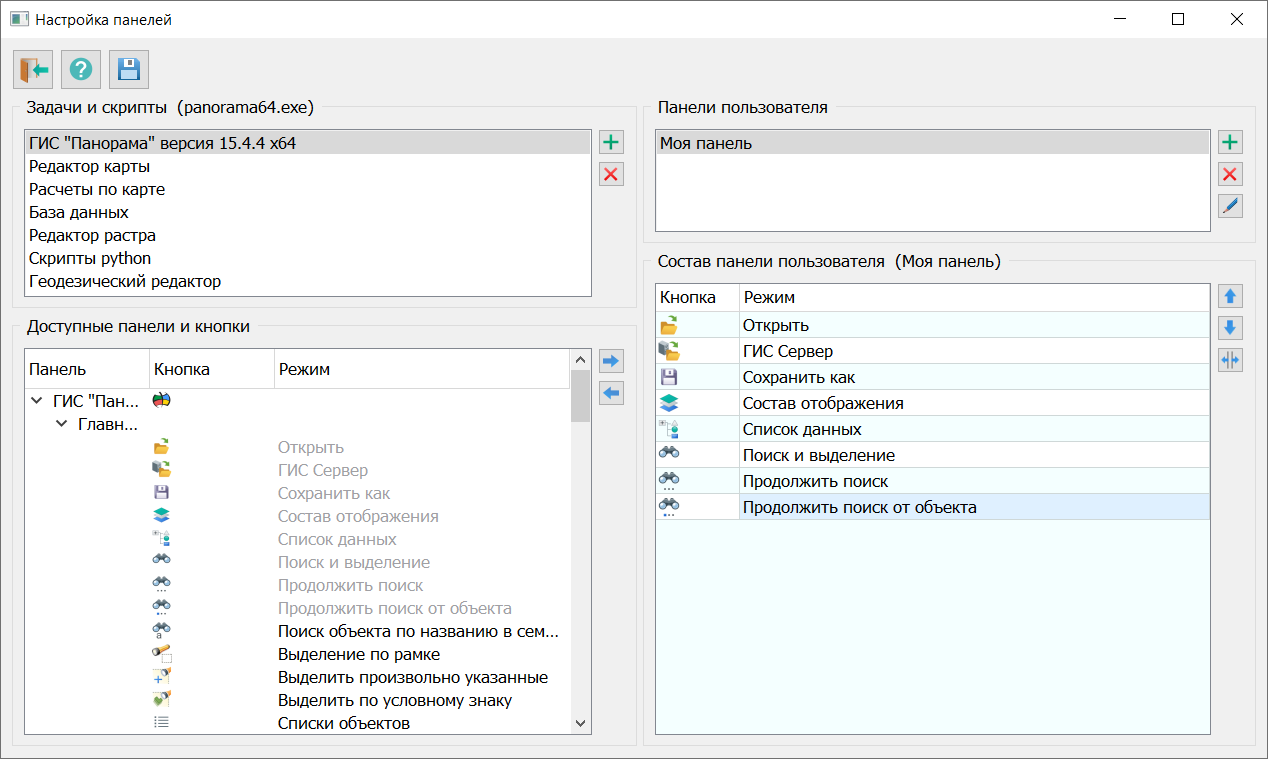Open help with the question mark icon

81,69
